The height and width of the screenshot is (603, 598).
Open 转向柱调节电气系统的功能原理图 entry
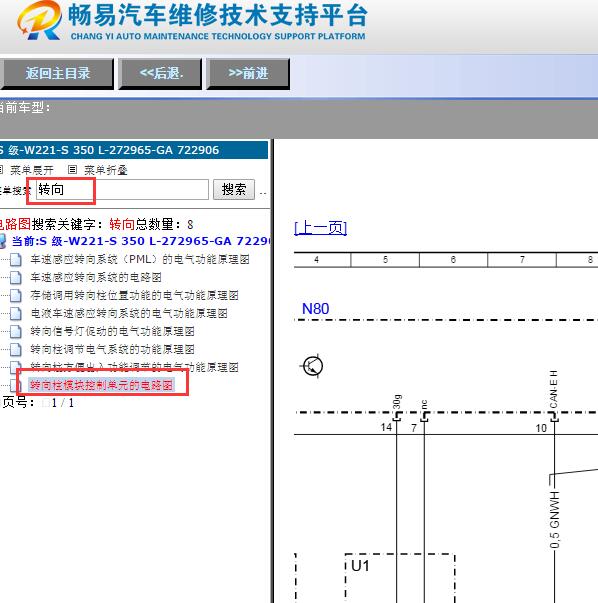coord(112,349)
